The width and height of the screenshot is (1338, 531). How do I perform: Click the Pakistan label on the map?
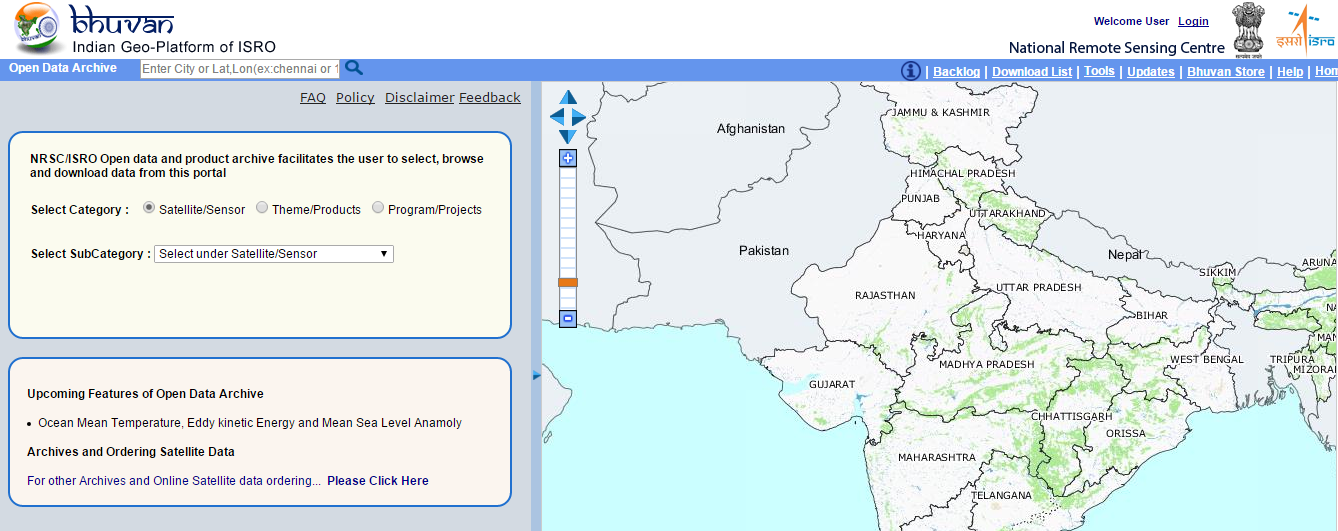(764, 251)
